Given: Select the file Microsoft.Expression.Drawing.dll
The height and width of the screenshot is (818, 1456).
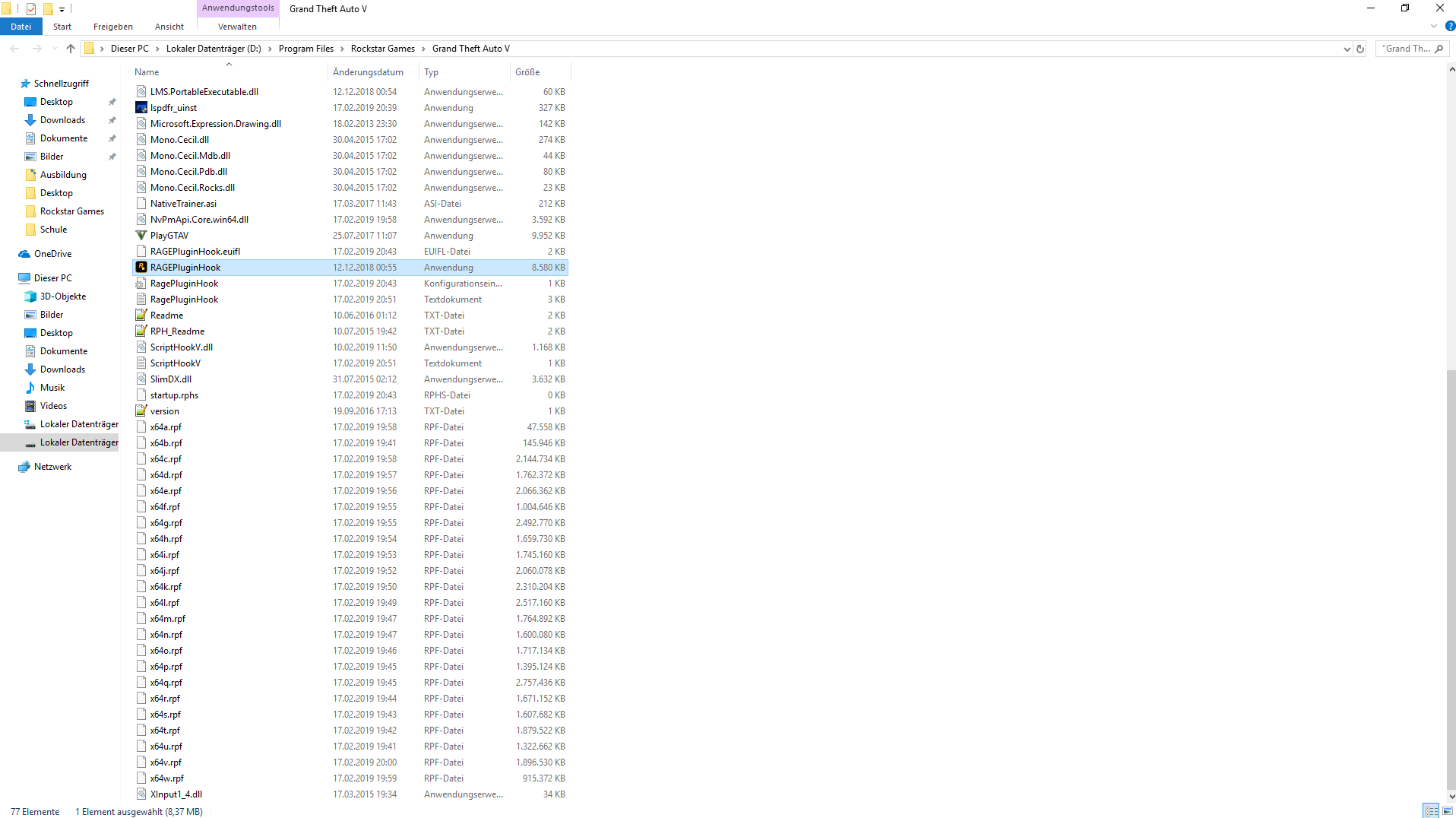Looking at the screenshot, I should coord(350,124).
